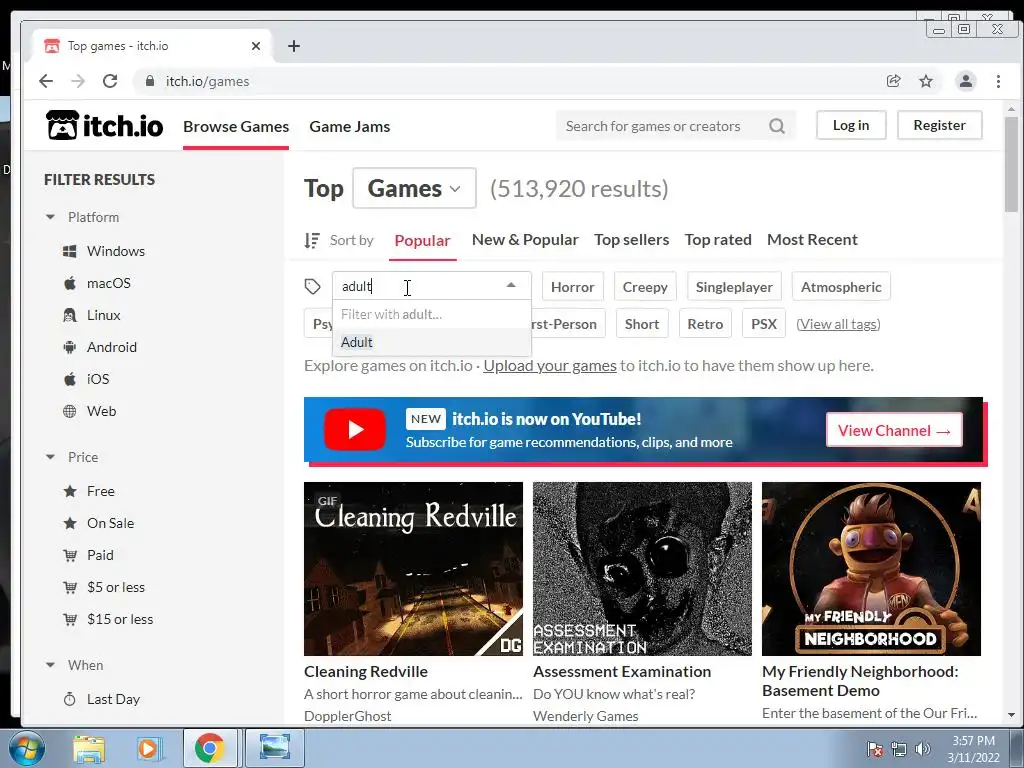Viewport: 1024px width, 768px height.
Task: Open the Game Jams tab
Action: (349, 126)
